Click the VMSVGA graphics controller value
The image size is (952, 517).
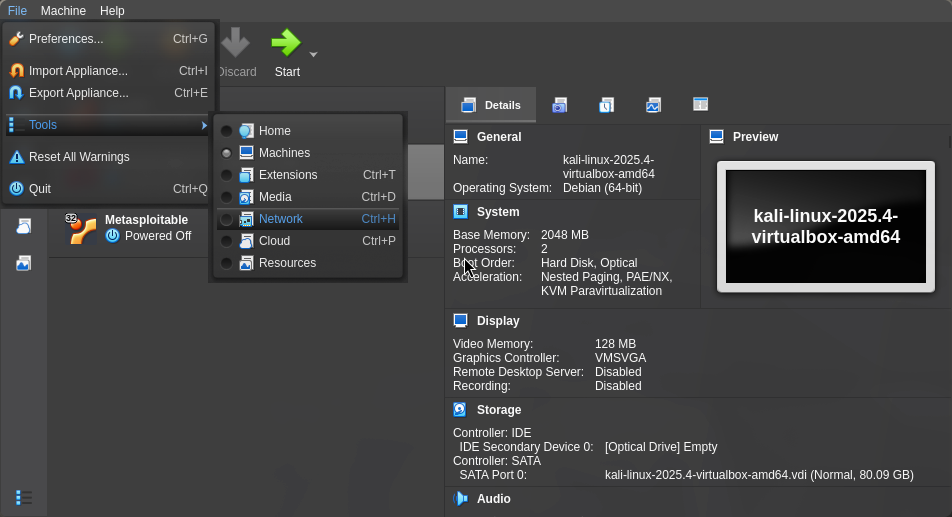(620, 358)
